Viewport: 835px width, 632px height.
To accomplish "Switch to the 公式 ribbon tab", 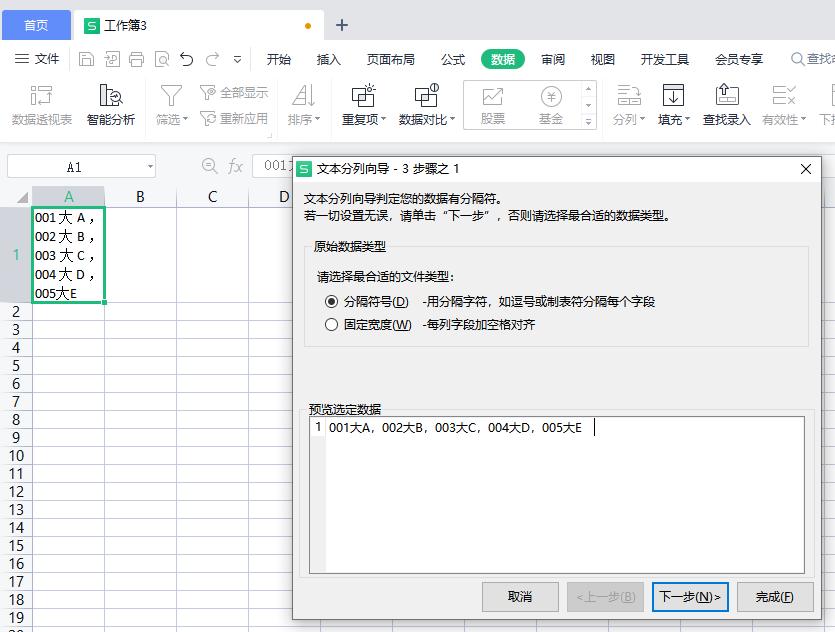I will click(x=452, y=59).
